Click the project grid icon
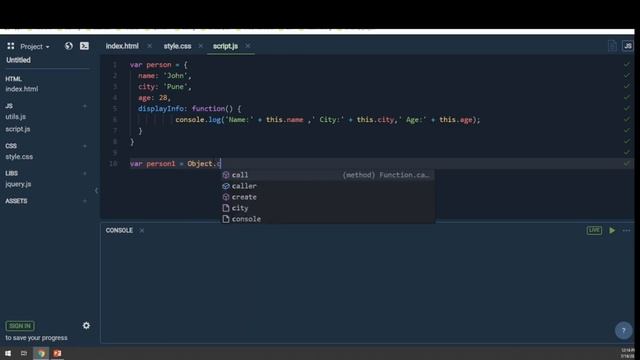Image resolution: width=640 pixels, height=360 pixels. pyautogui.click(x=11, y=46)
